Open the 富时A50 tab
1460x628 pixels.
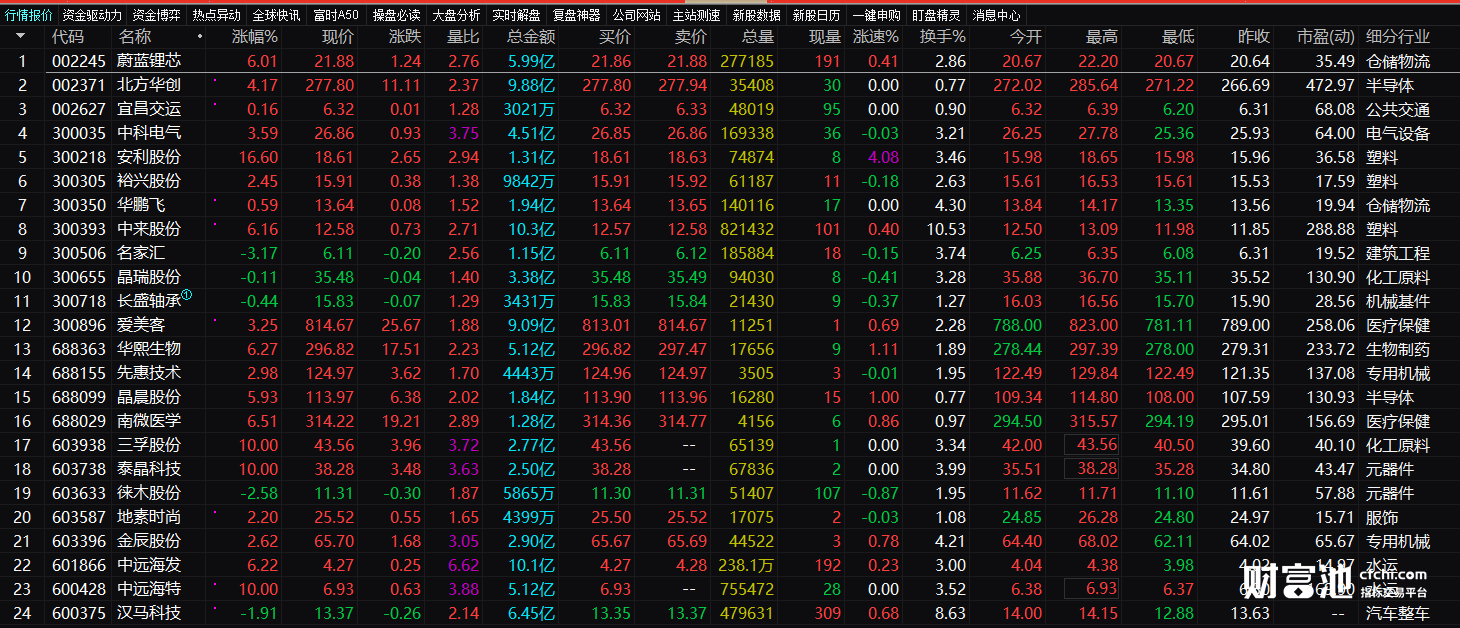(336, 15)
